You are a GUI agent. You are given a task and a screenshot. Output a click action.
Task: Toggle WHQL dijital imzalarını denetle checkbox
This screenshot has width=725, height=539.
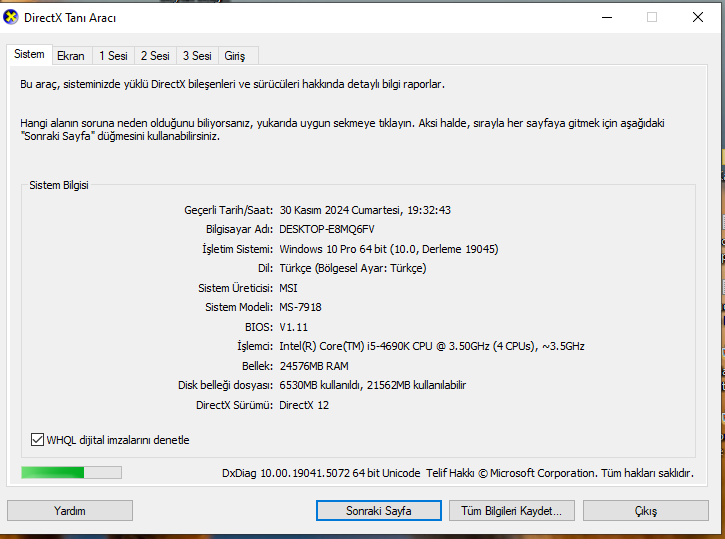click(x=37, y=440)
